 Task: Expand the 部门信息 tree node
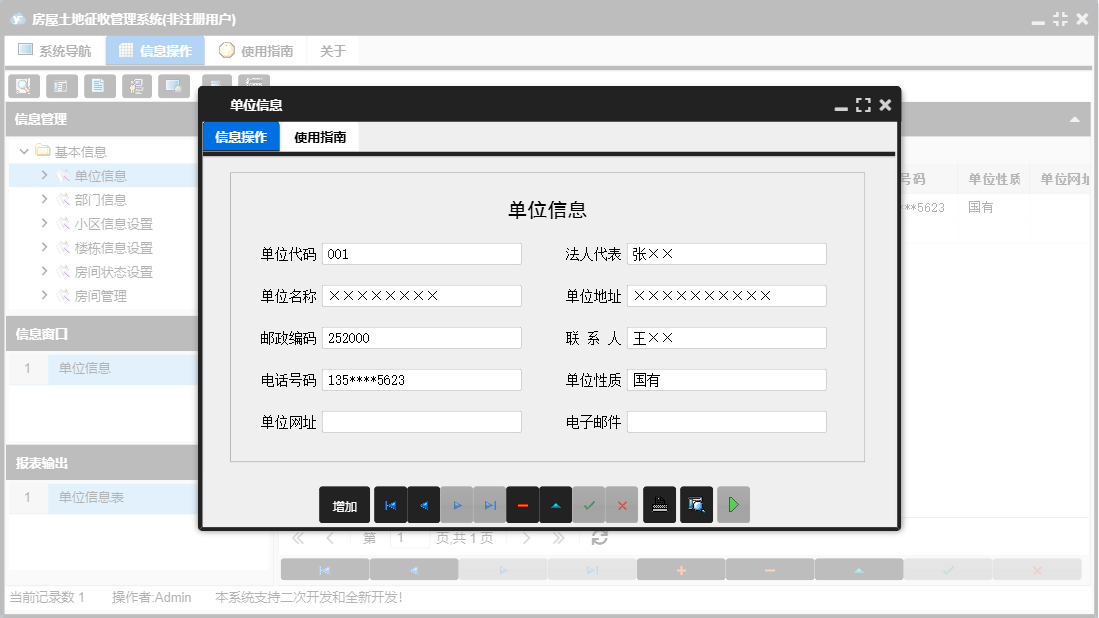[x=46, y=199]
